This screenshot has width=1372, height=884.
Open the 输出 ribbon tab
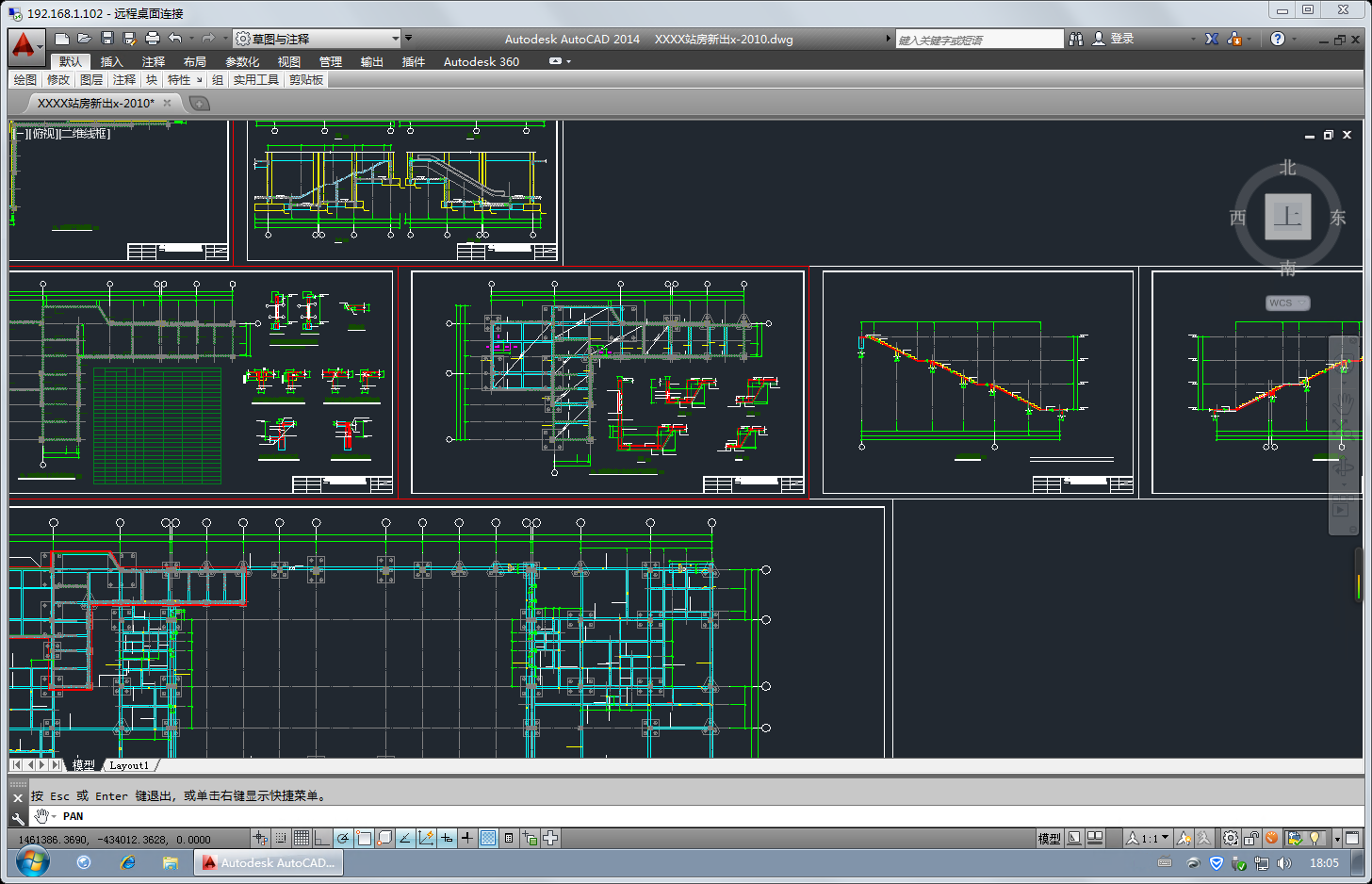[371, 61]
